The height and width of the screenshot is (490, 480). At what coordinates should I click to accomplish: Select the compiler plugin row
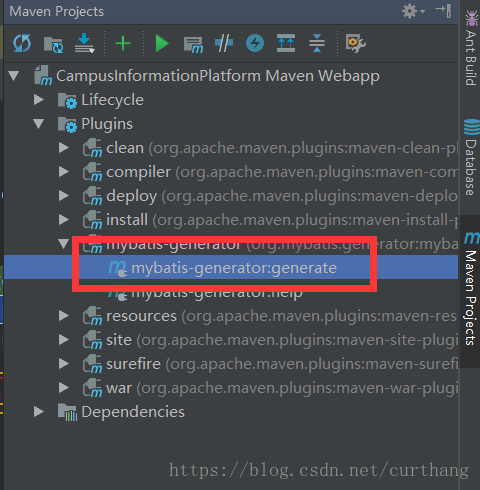[x=231, y=172]
